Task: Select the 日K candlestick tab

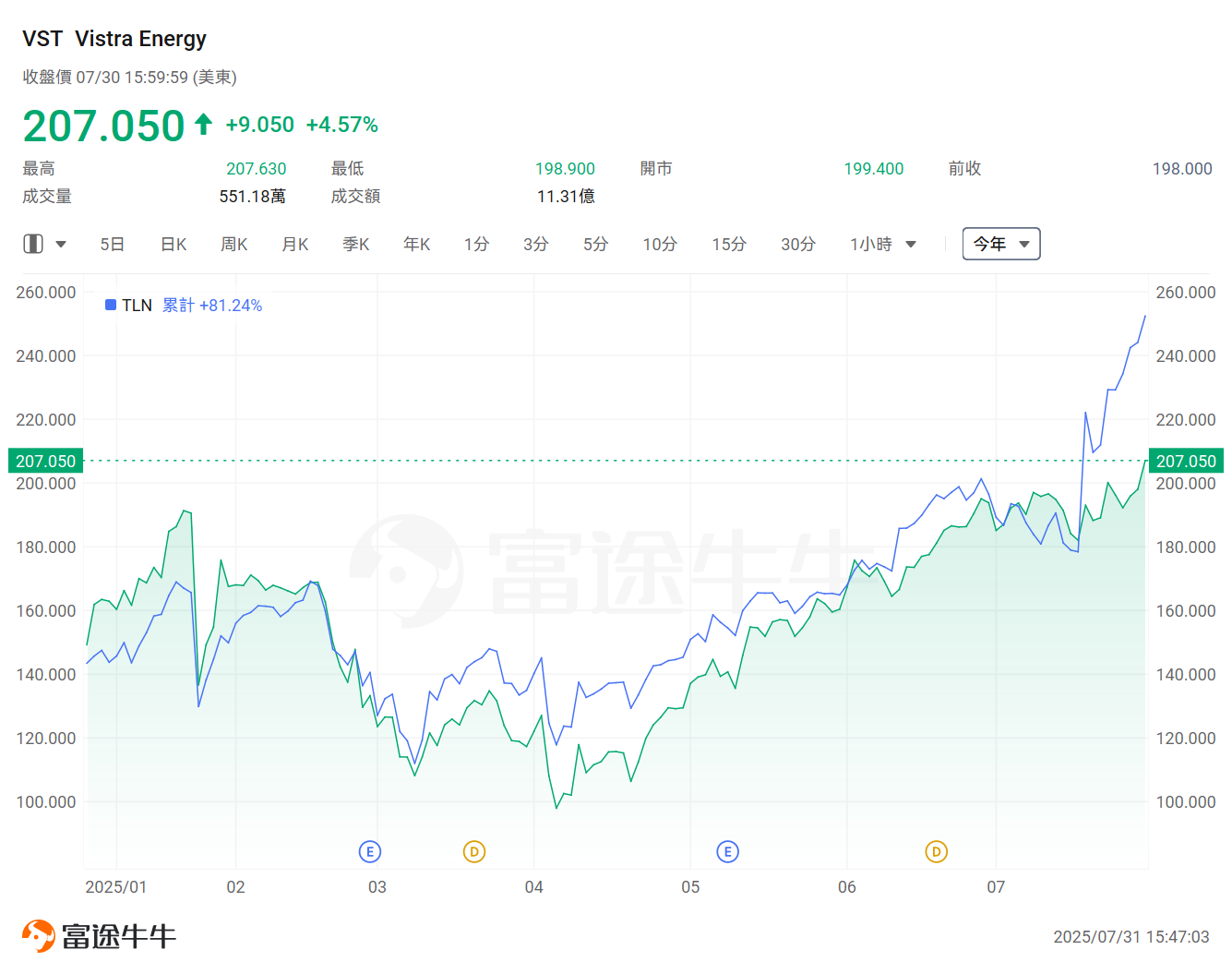Action: pyautogui.click(x=173, y=244)
